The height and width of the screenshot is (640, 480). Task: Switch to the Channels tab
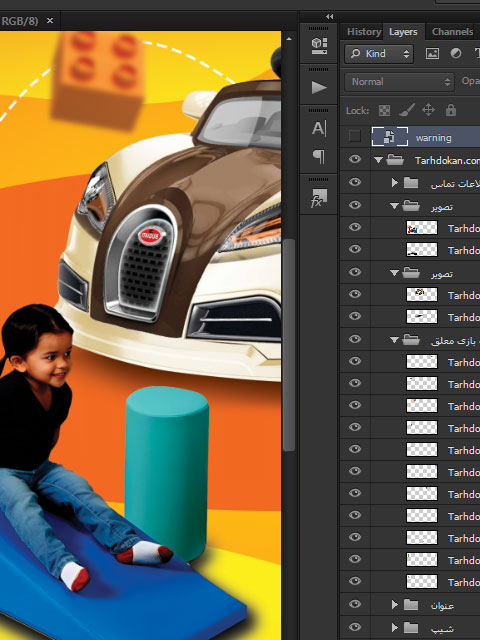tap(452, 31)
